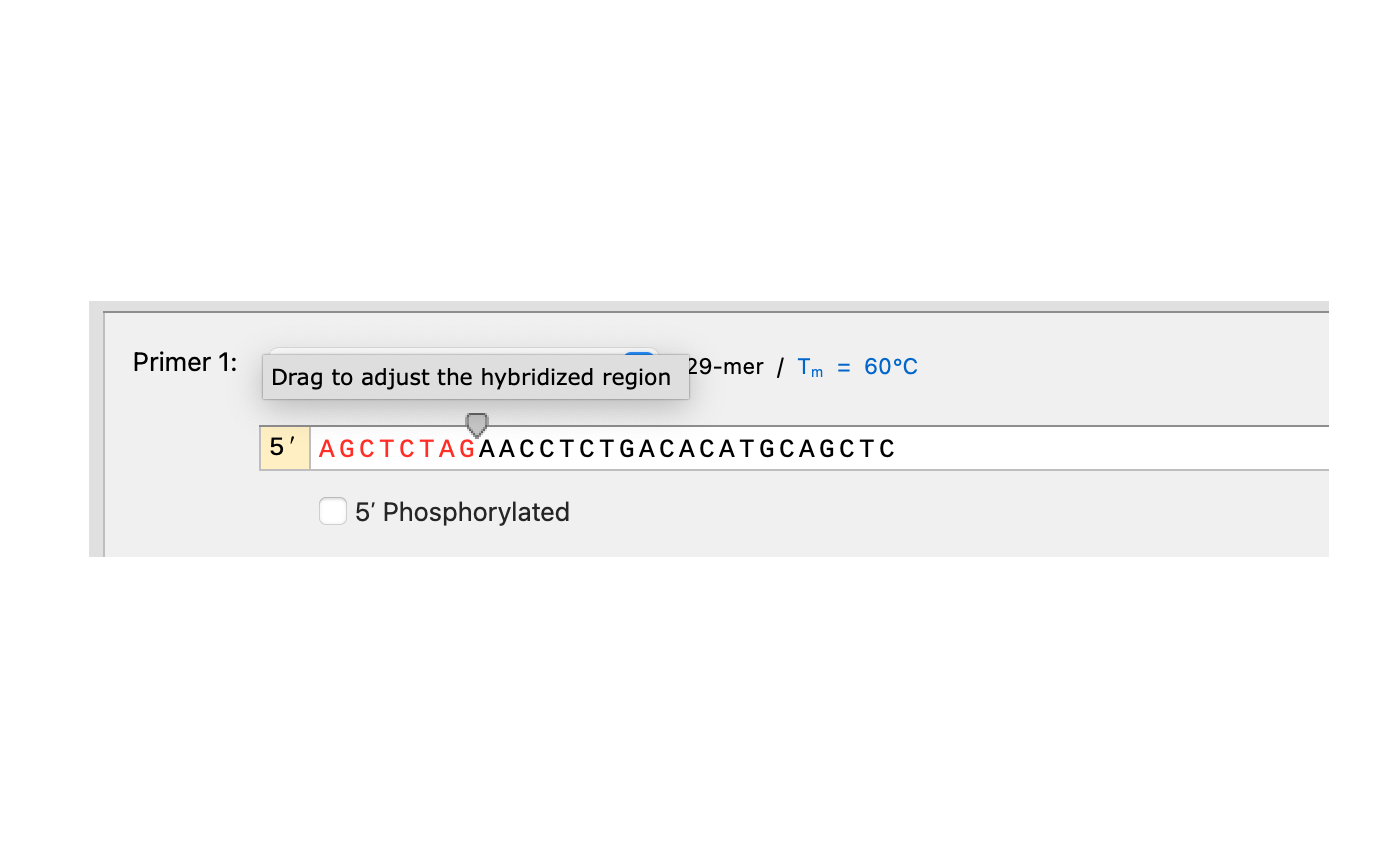Screen dimensions: 1381x858
Task: Enable the 5′ Phosphorylated checkbox
Action: (x=333, y=511)
